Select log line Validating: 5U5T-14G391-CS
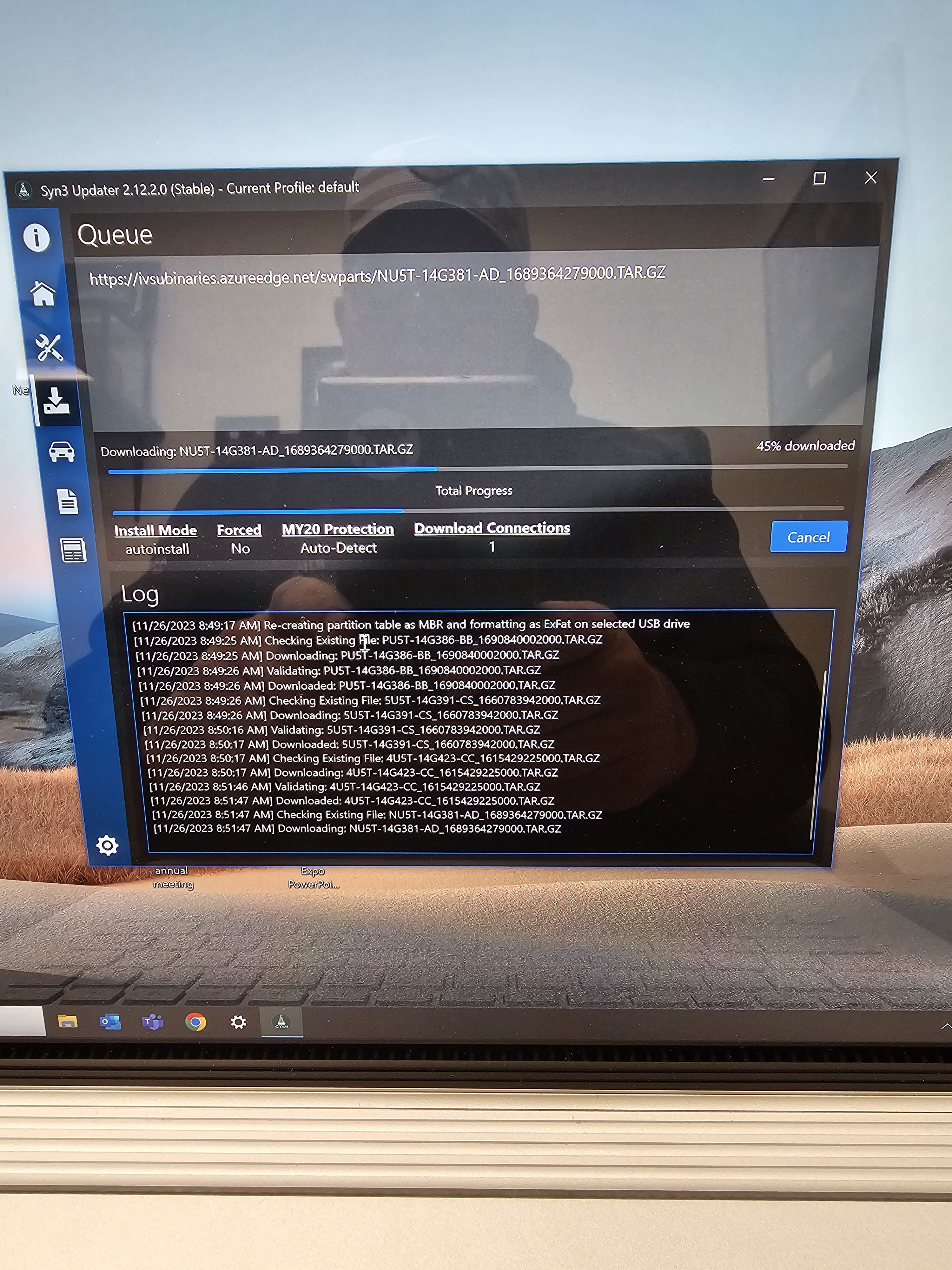The width and height of the screenshot is (952, 1270). pos(342,730)
